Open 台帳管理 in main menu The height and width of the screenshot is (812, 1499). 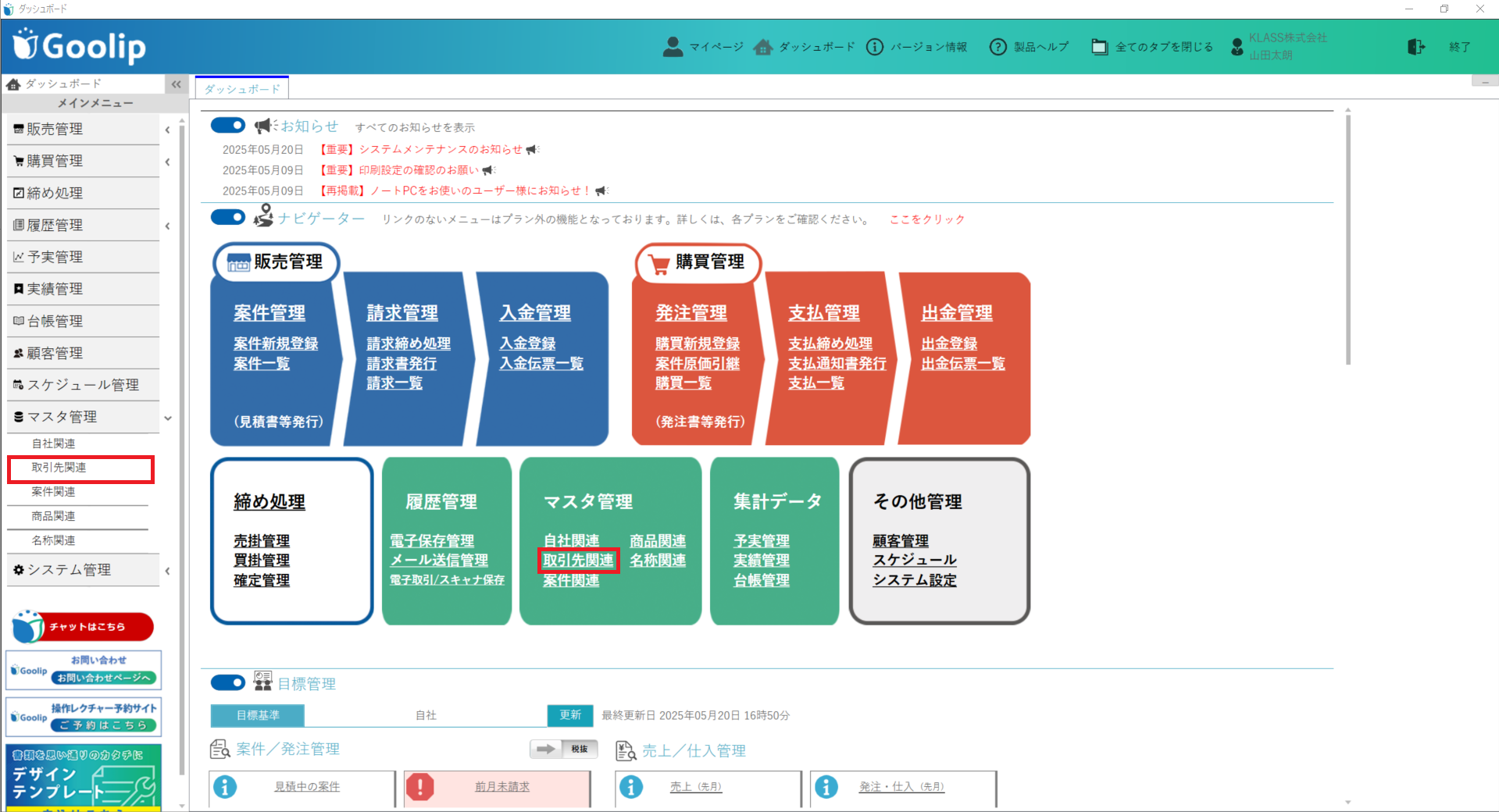point(83,321)
